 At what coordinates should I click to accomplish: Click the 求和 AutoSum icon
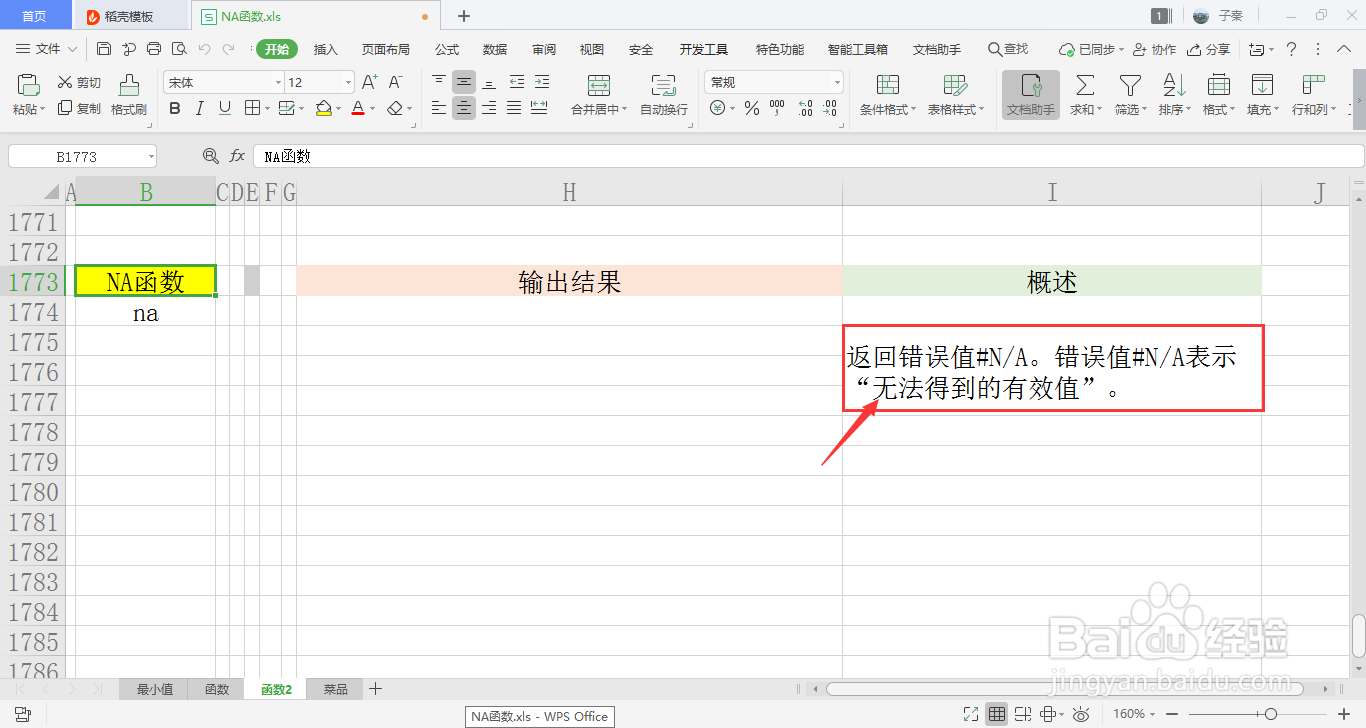point(1083,95)
